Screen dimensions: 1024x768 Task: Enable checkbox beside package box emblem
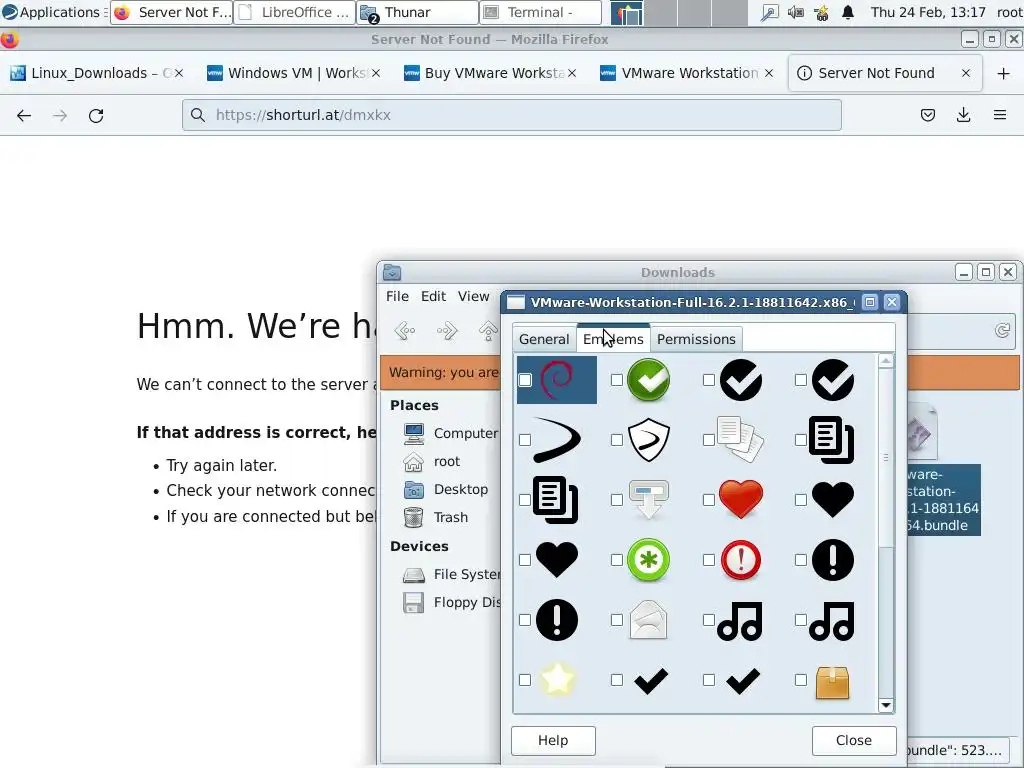(801, 680)
